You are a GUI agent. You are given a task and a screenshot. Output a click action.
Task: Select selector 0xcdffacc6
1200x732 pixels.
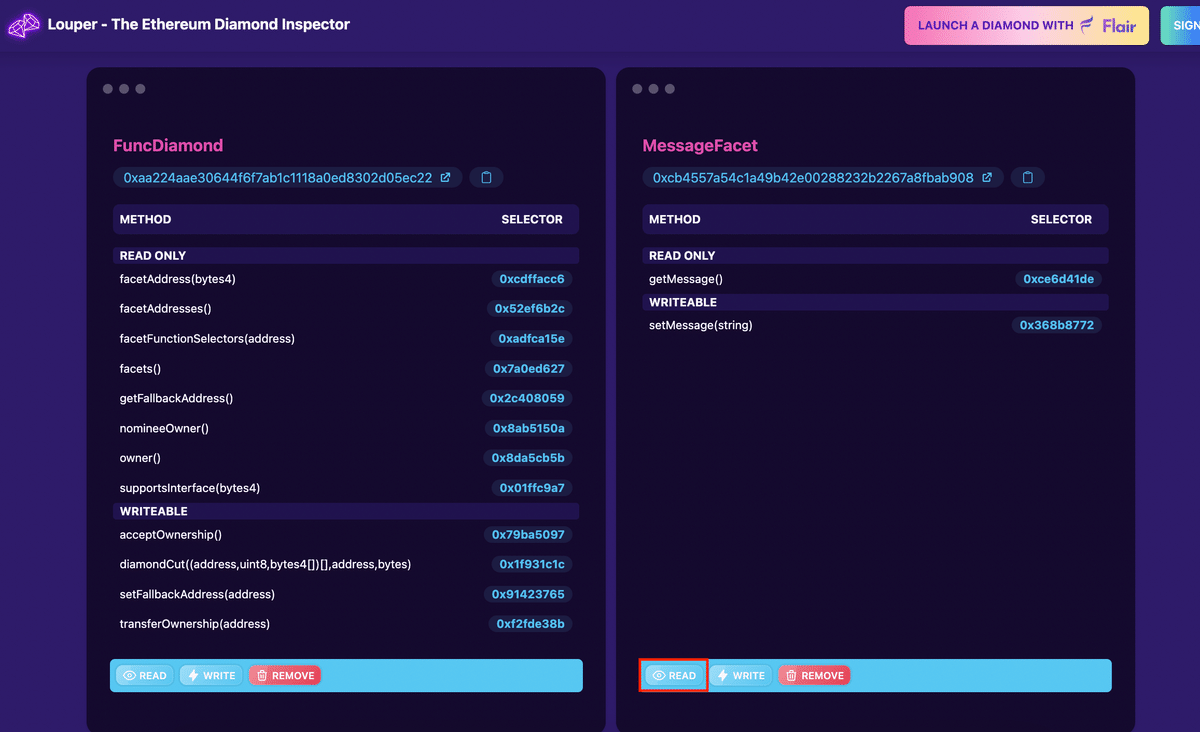[532, 279]
